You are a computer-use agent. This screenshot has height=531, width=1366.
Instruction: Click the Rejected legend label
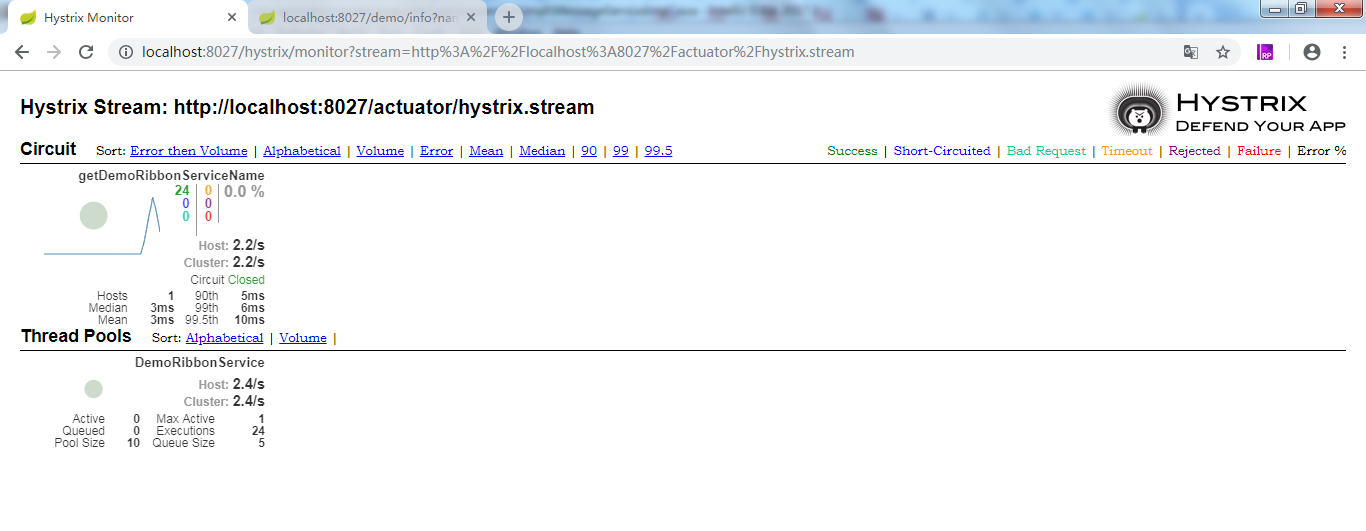(1195, 151)
